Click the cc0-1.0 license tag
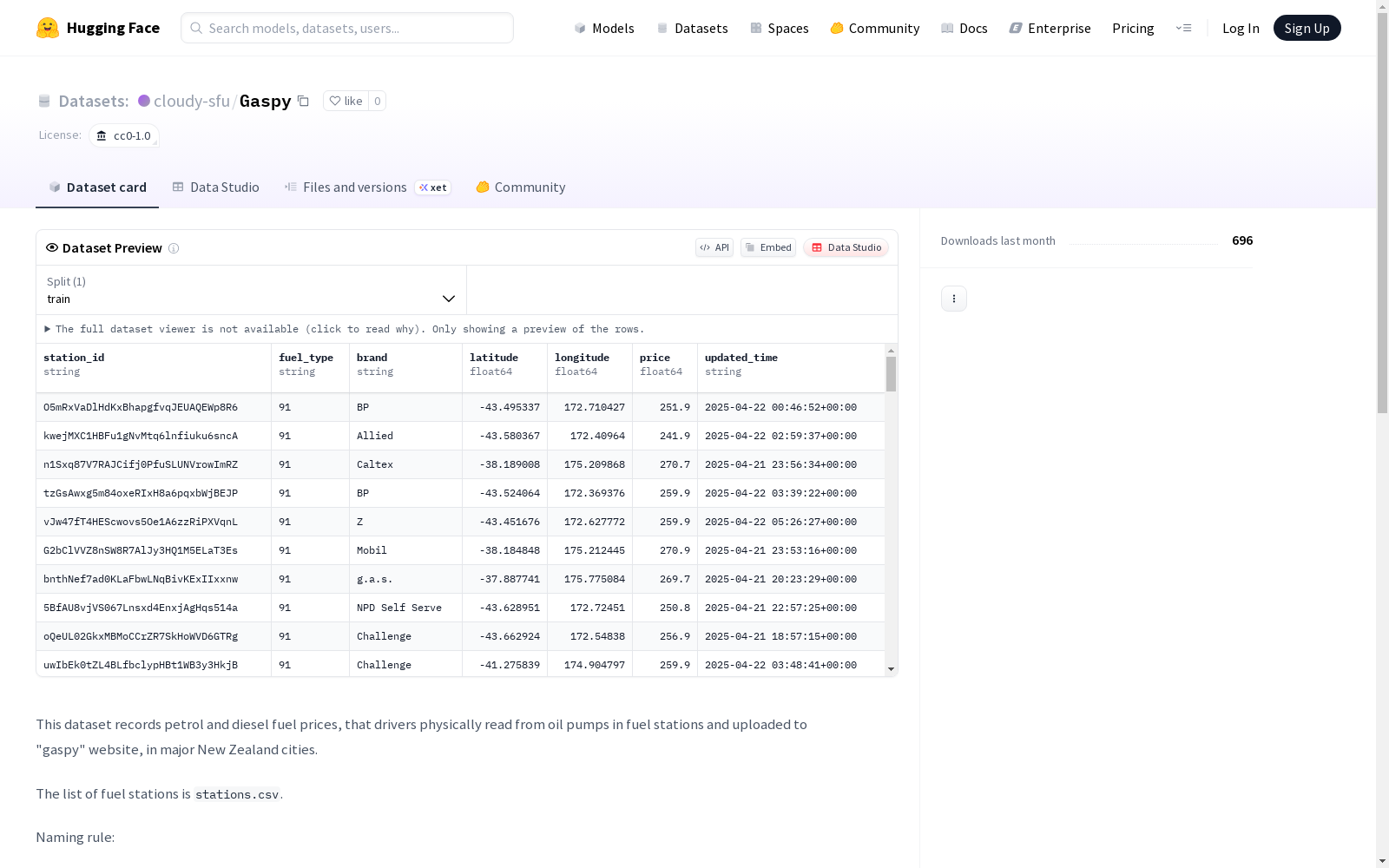The width and height of the screenshot is (1389, 868). coord(124,135)
